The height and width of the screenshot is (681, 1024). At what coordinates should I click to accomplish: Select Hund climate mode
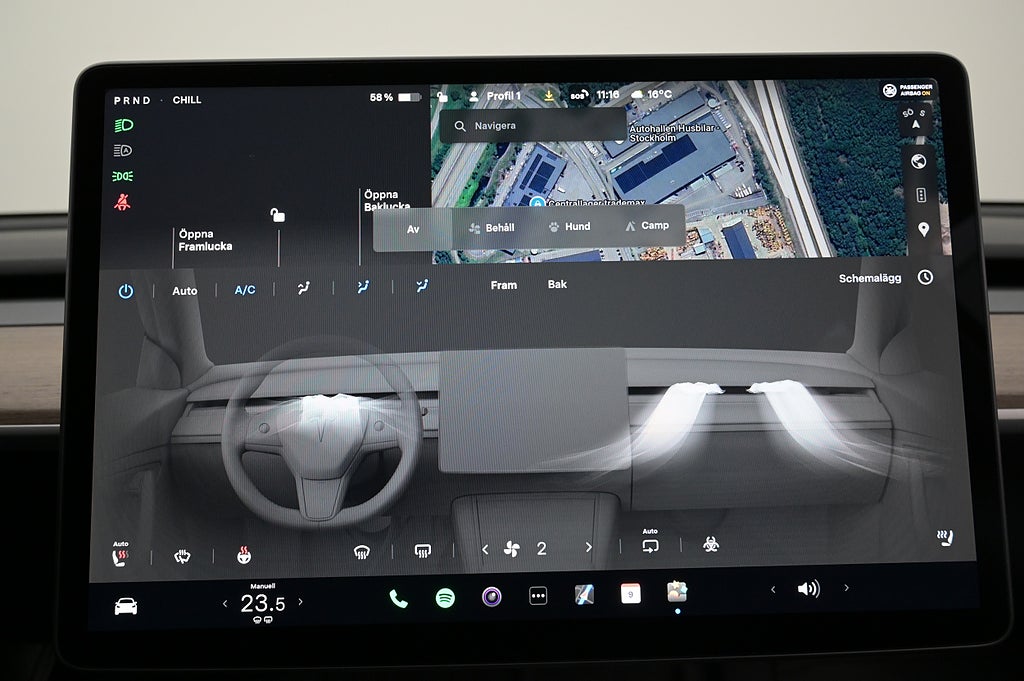pyautogui.click(x=568, y=227)
